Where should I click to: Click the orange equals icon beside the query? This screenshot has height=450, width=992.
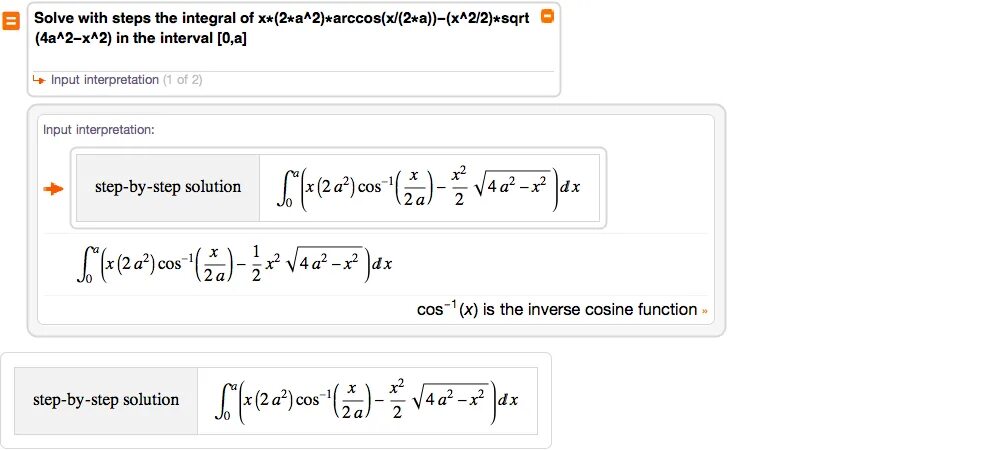11,21
